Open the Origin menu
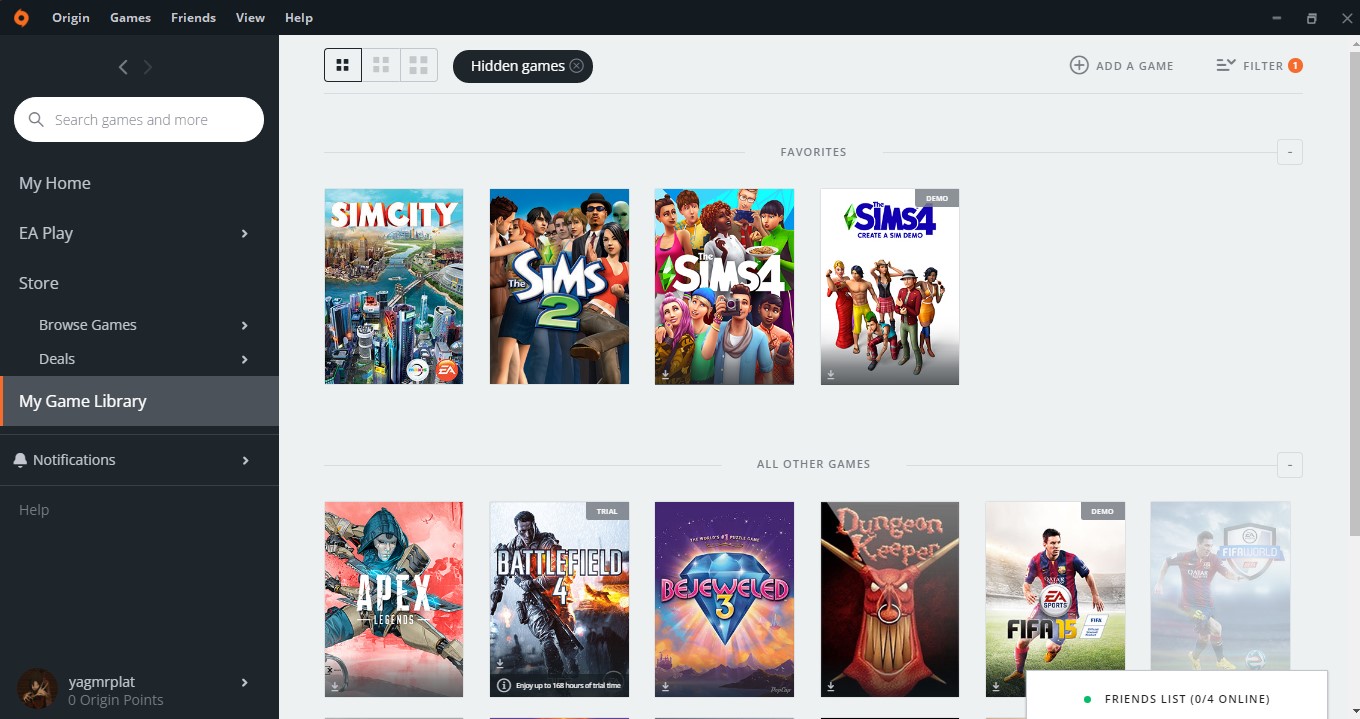1360x719 pixels. coord(71,17)
